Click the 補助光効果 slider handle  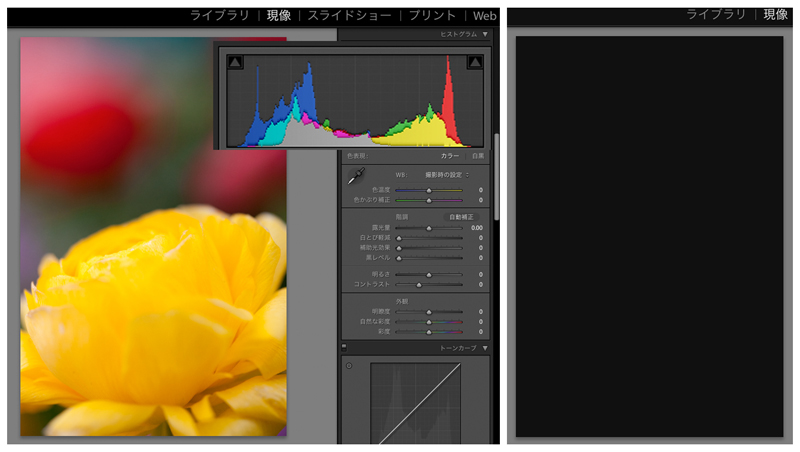tap(399, 248)
